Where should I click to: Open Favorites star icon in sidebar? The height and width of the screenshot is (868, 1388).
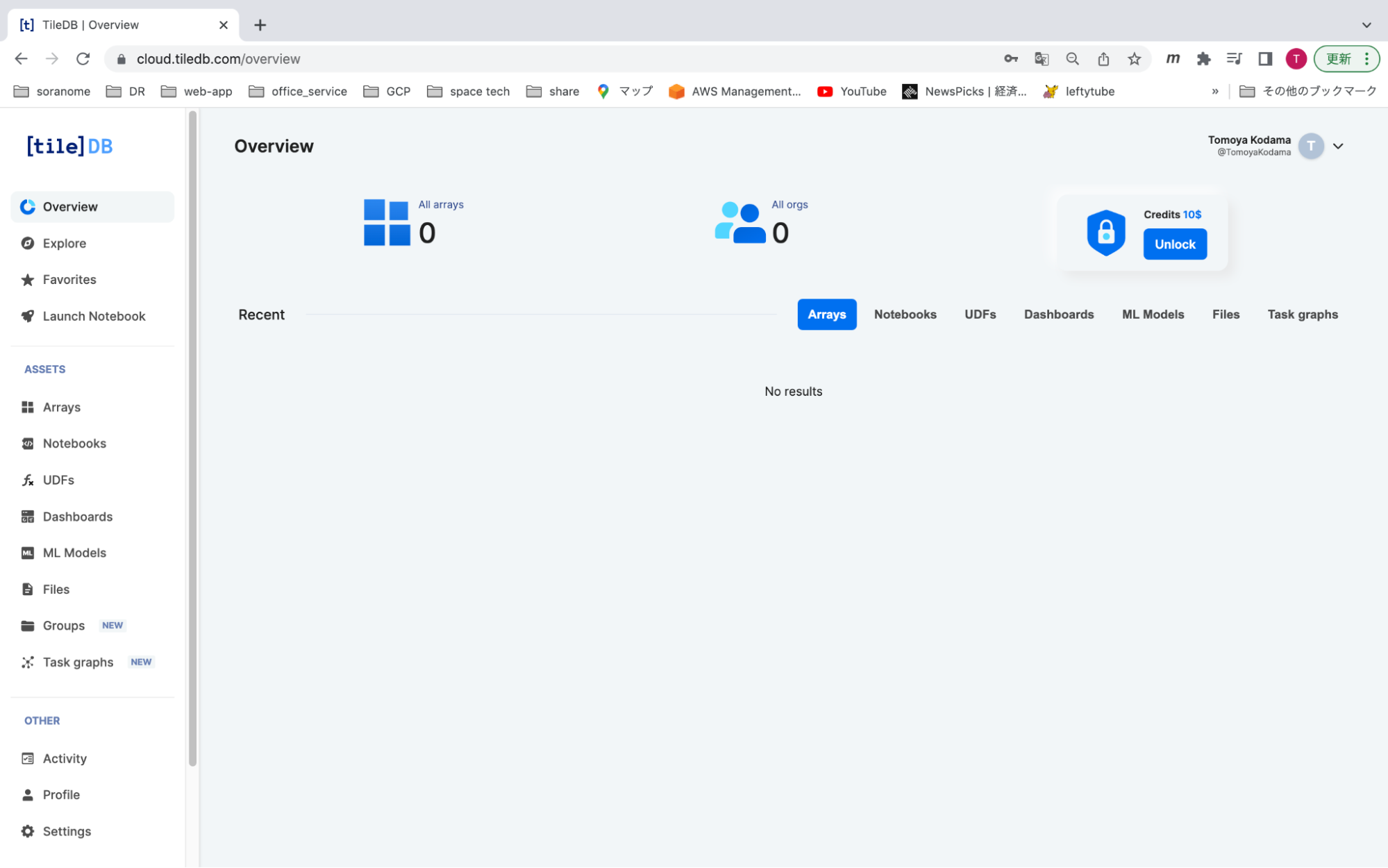point(28,280)
